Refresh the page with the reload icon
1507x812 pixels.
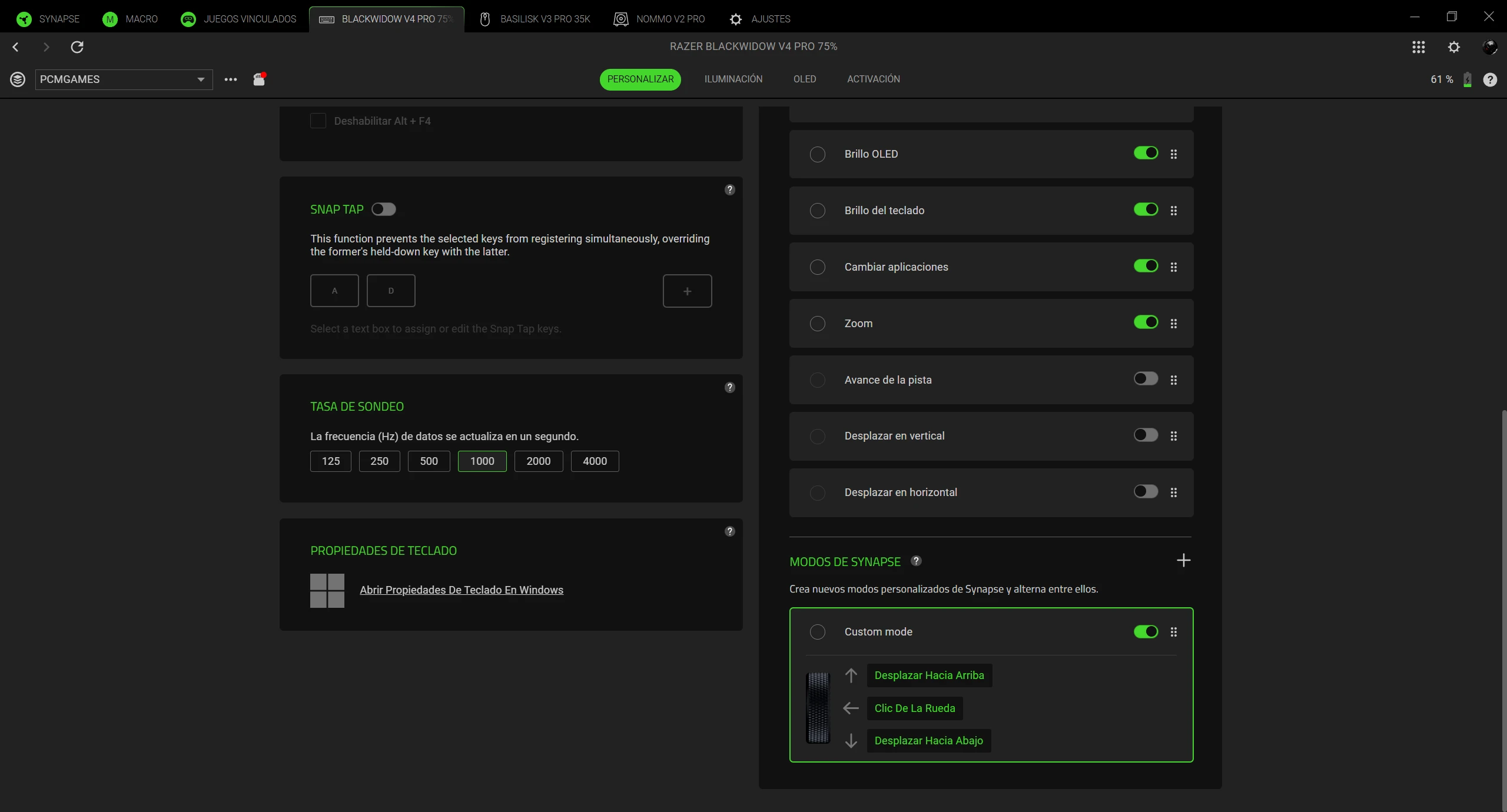(77, 47)
